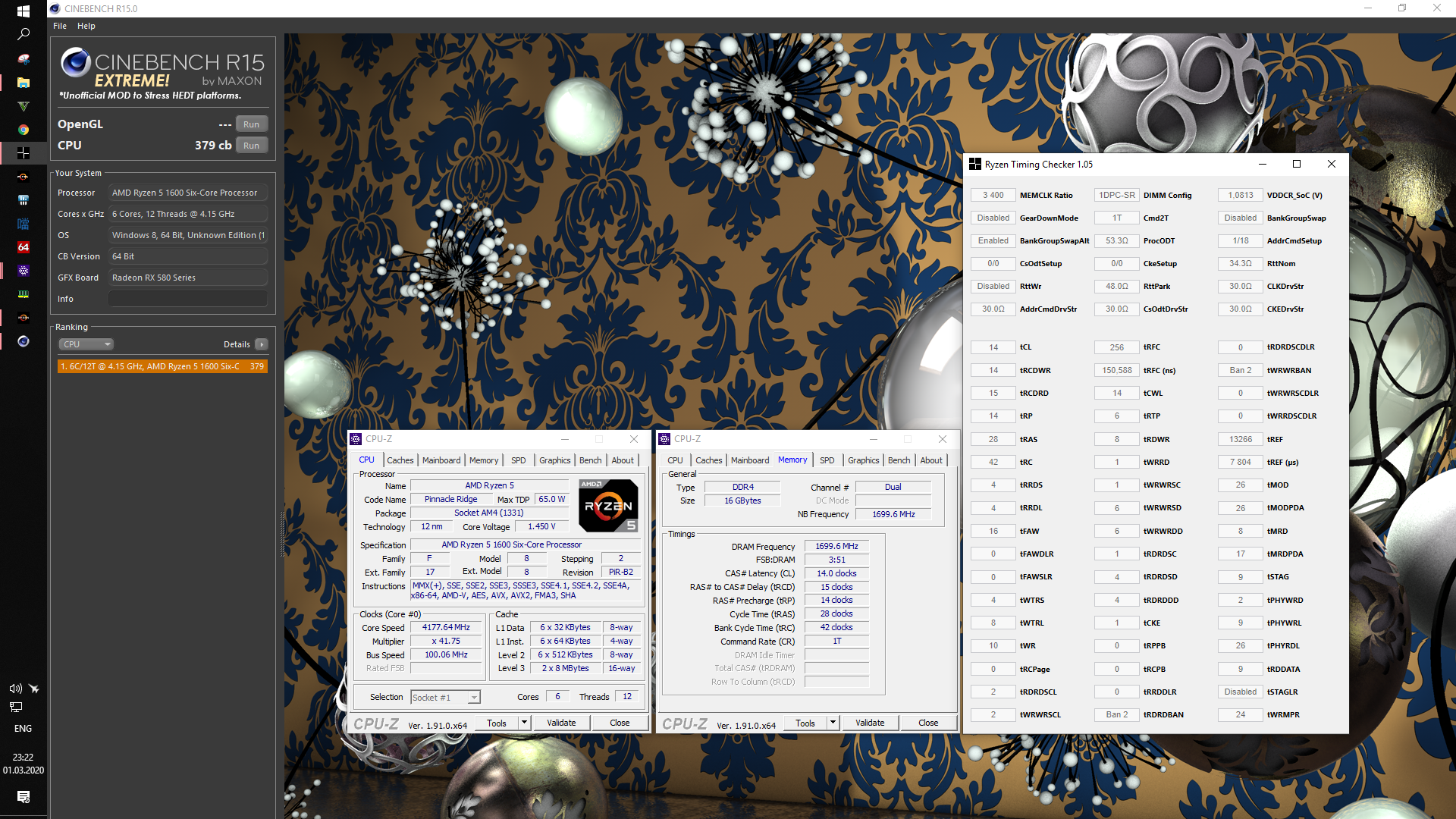
Task: Click the Core Voltage 1.450 V field
Action: click(x=541, y=526)
